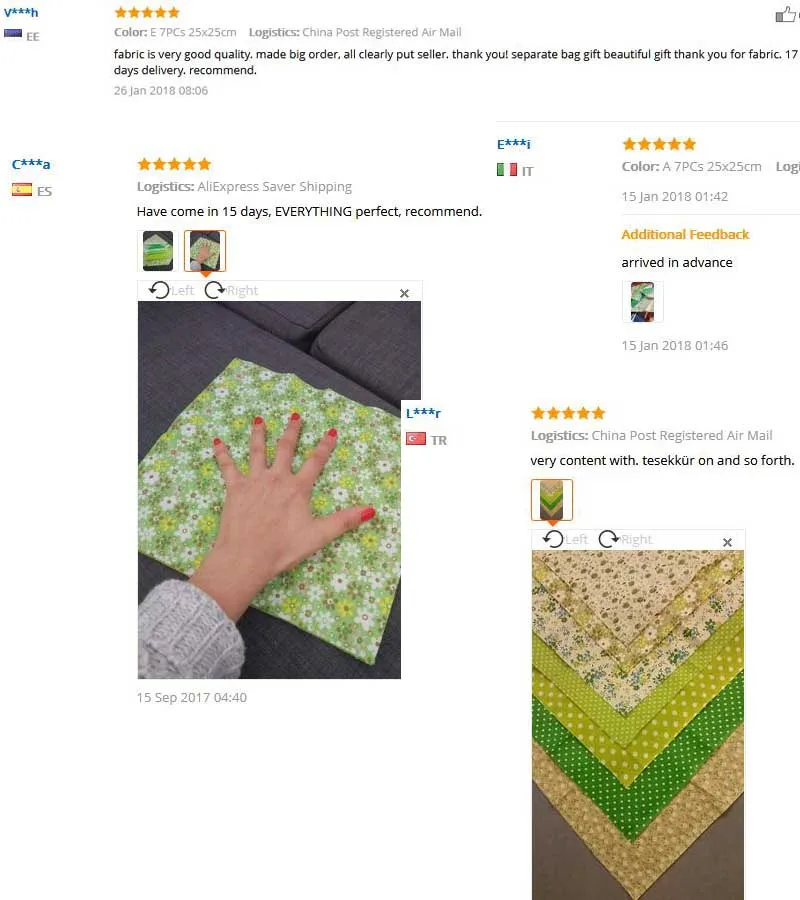Open reviewer L***r's profile
Viewport: 800px width, 900px height.
[x=424, y=413]
